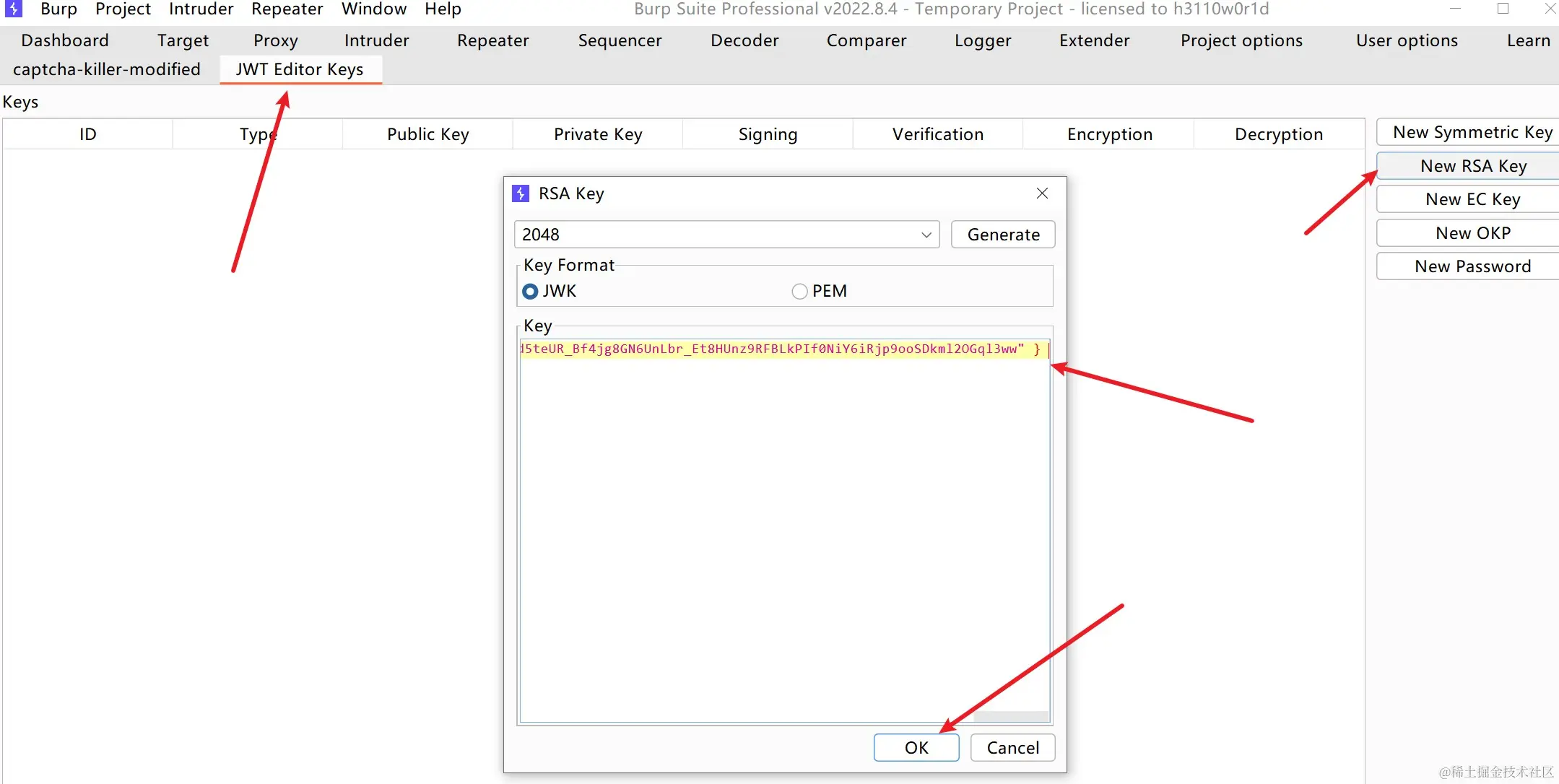Open the Intruder menu in menu bar

[x=201, y=9]
